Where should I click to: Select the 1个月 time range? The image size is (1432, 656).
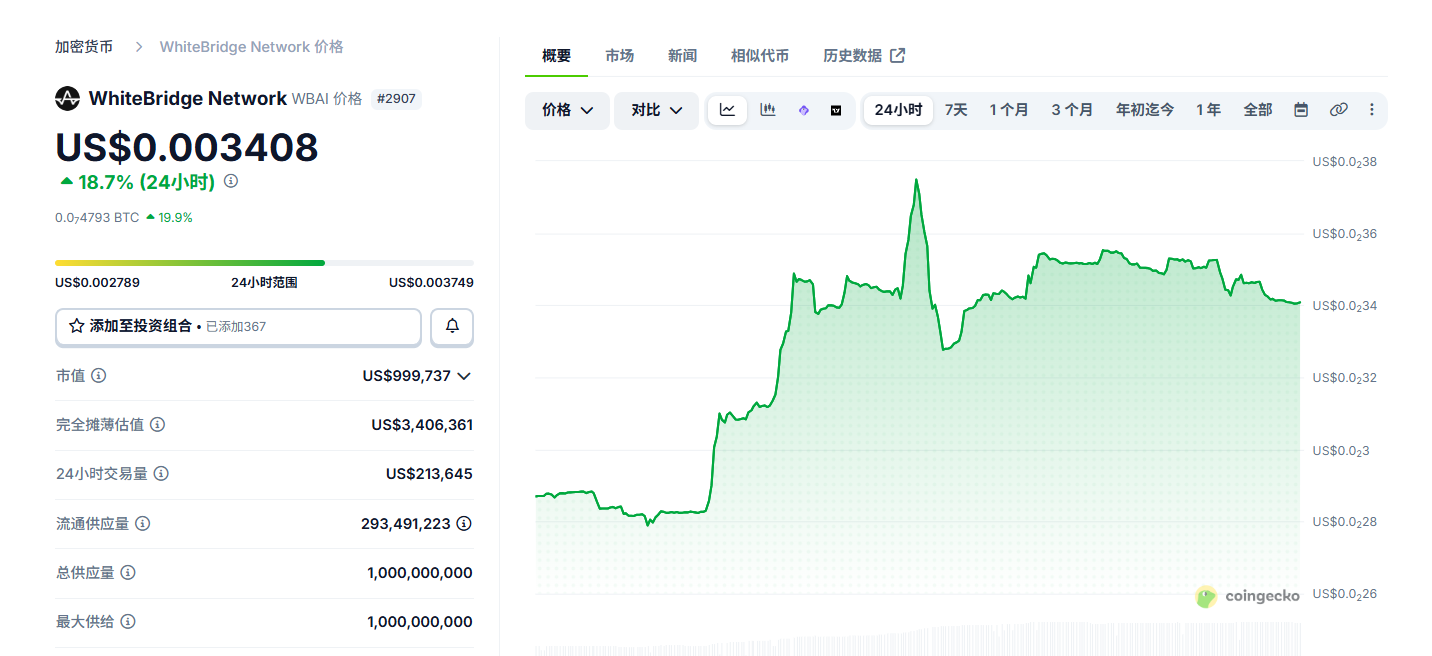[x=1009, y=110]
